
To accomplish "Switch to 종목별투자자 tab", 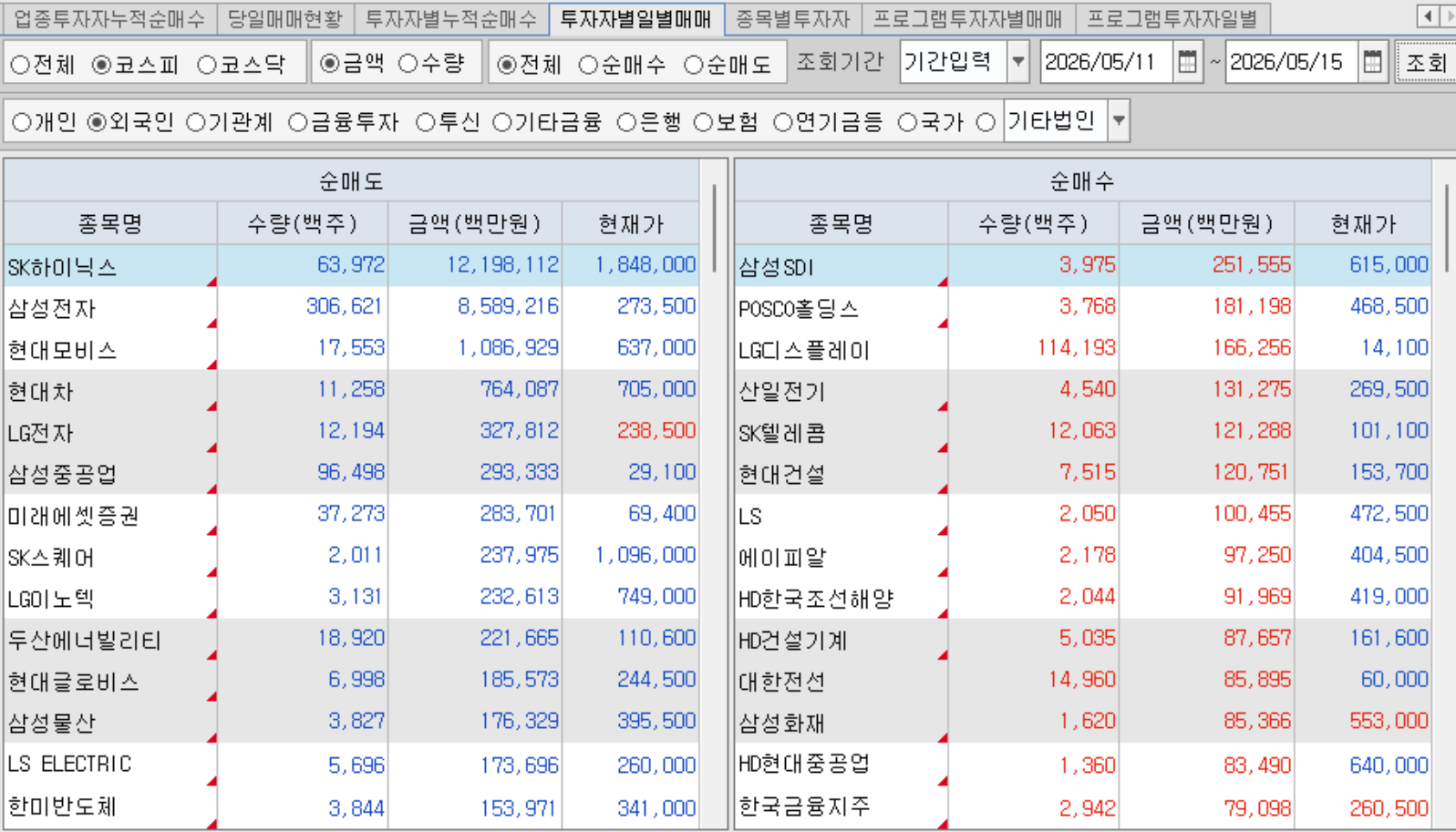I will tap(793, 17).
